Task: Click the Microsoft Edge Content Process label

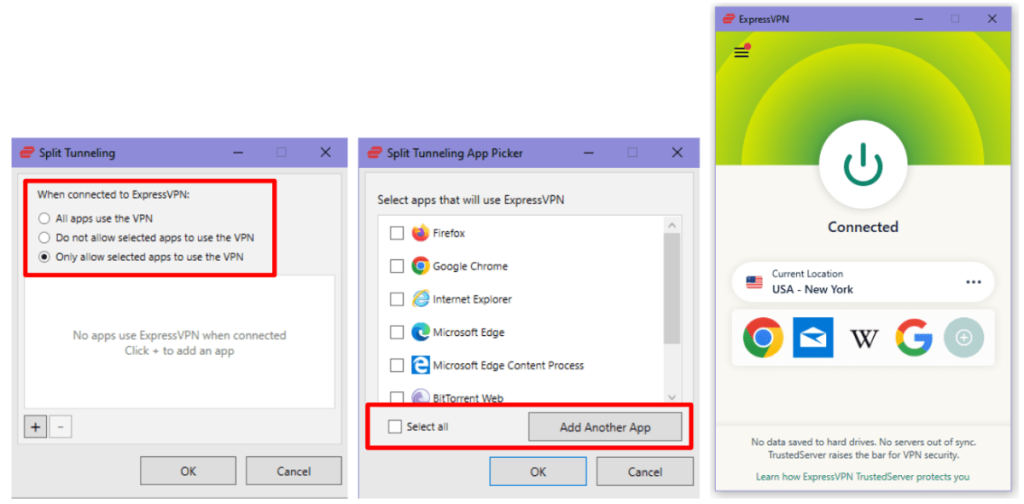Action: coord(508,365)
